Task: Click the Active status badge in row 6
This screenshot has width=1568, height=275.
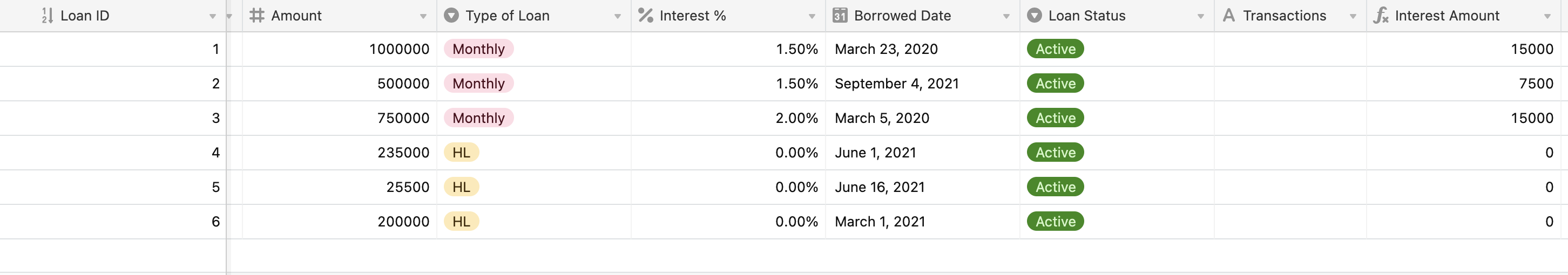Action: [1056, 222]
